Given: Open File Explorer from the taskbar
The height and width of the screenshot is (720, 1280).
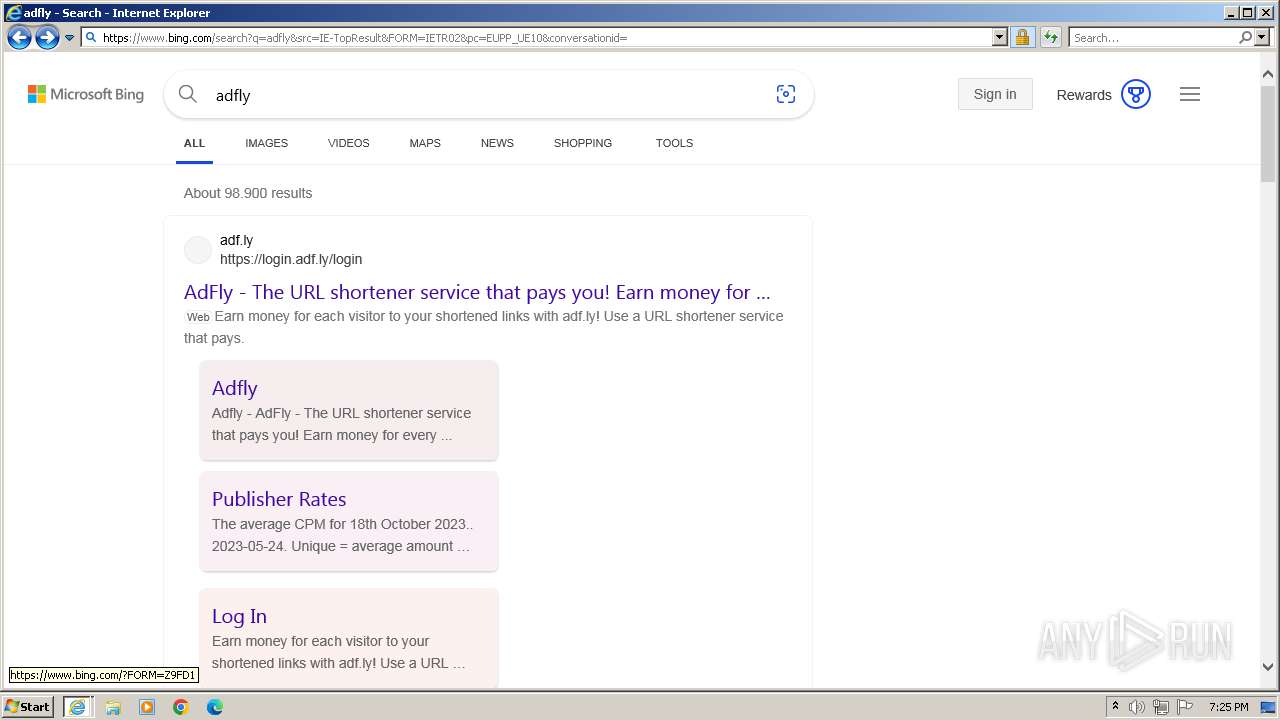Looking at the screenshot, I should tap(113, 707).
